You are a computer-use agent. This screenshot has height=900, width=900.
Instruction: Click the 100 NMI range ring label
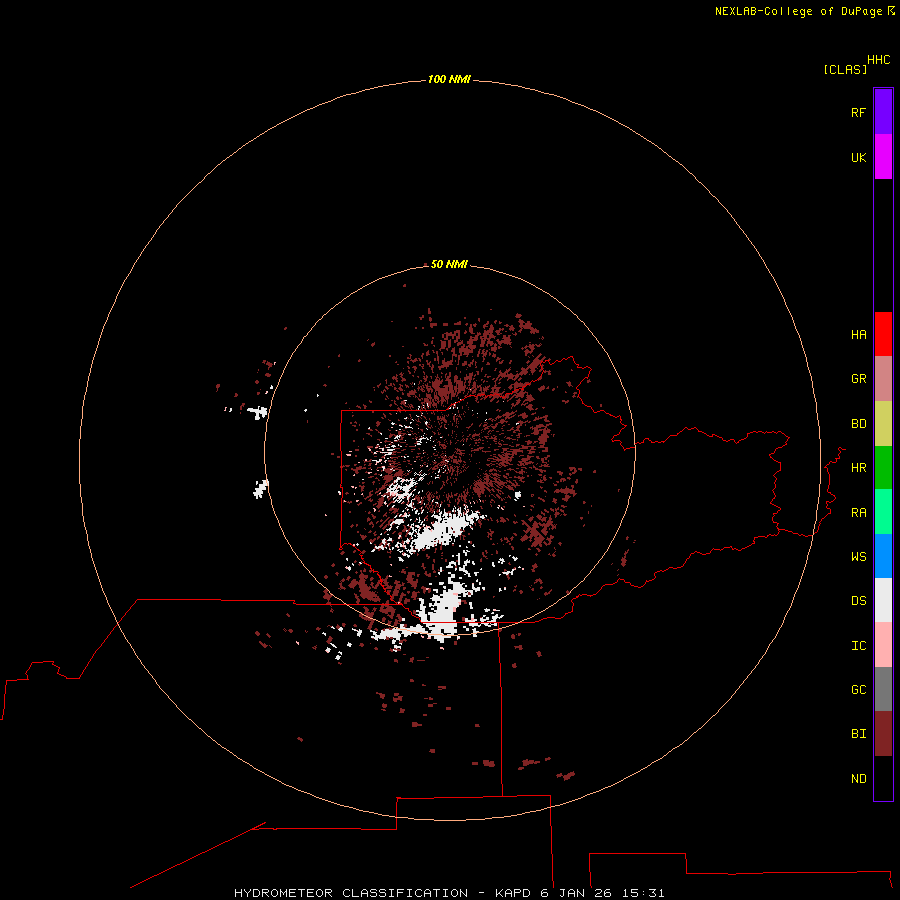(x=449, y=79)
